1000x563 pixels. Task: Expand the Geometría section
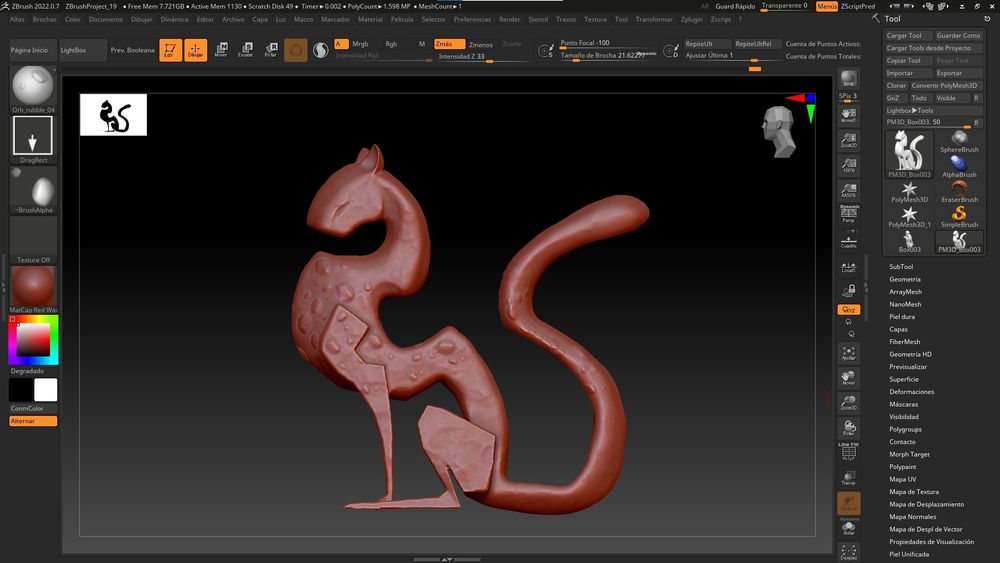905,279
